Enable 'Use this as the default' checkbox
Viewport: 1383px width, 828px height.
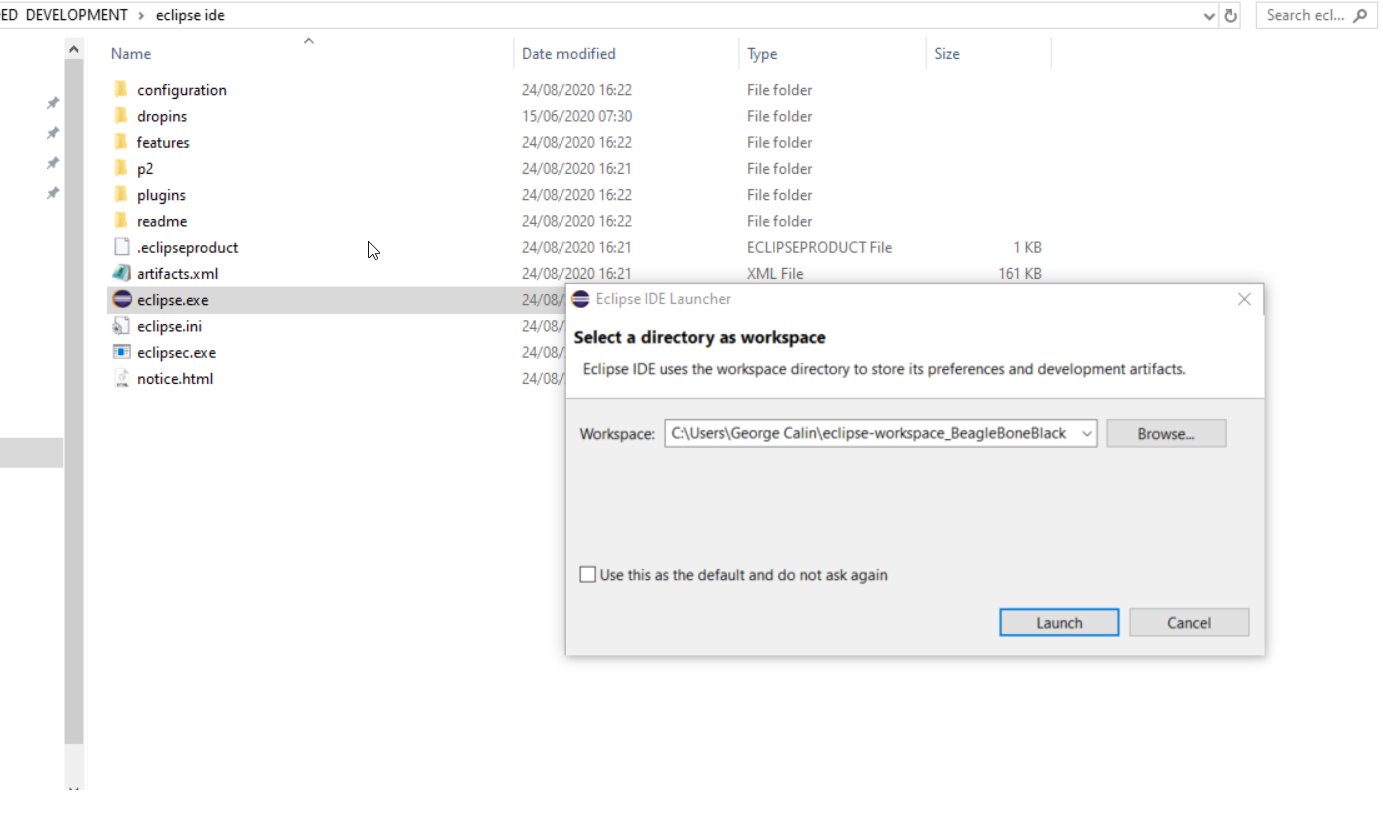[x=588, y=575]
